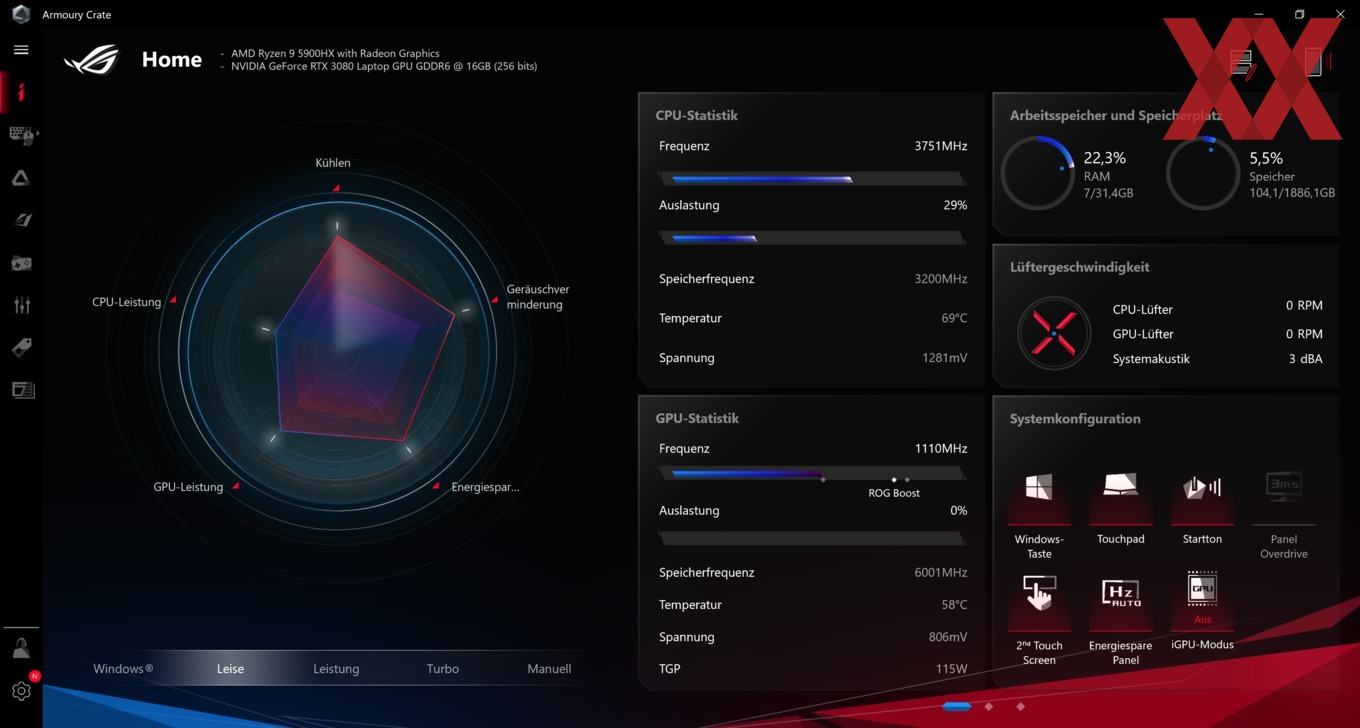Screen dimensions: 1360x728
Task: Click the RAM usage circular gauge
Action: click(1038, 172)
